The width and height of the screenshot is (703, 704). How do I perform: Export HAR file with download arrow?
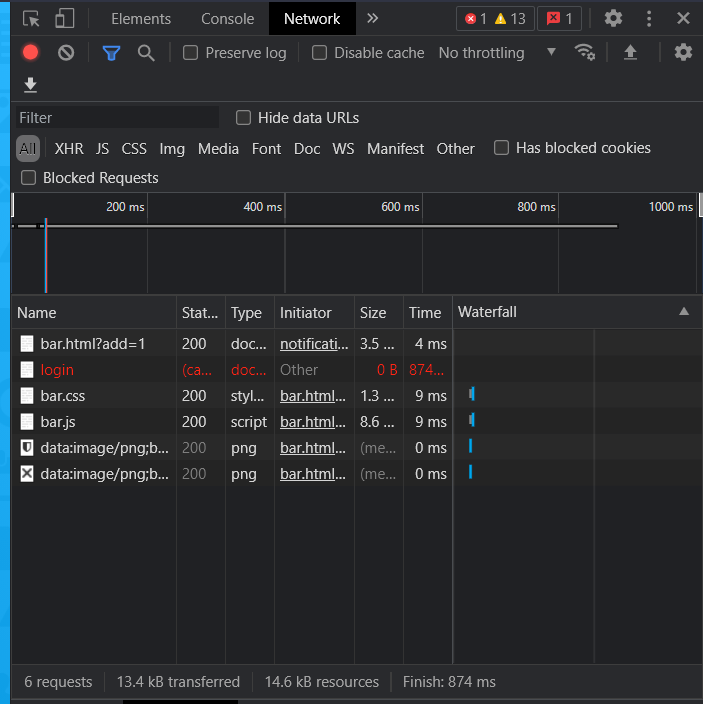tap(31, 85)
